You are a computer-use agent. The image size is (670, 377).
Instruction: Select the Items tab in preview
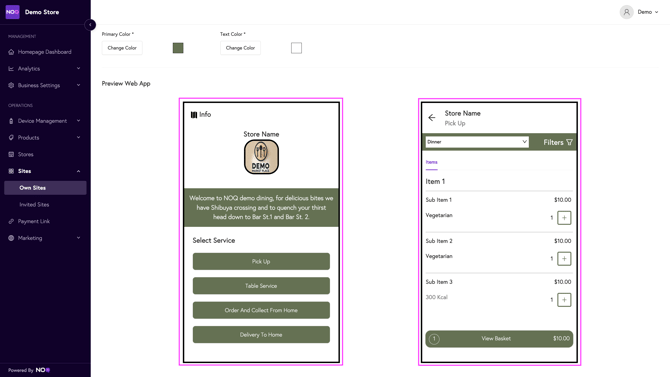tap(432, 162)
